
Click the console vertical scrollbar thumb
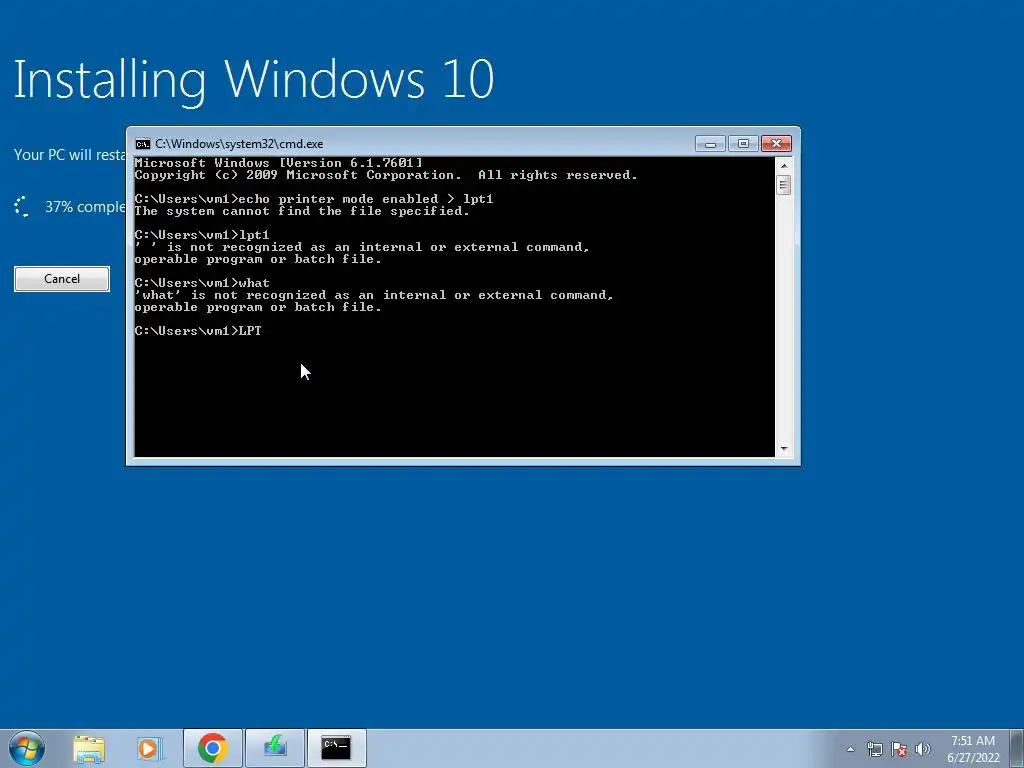[784, 185]
